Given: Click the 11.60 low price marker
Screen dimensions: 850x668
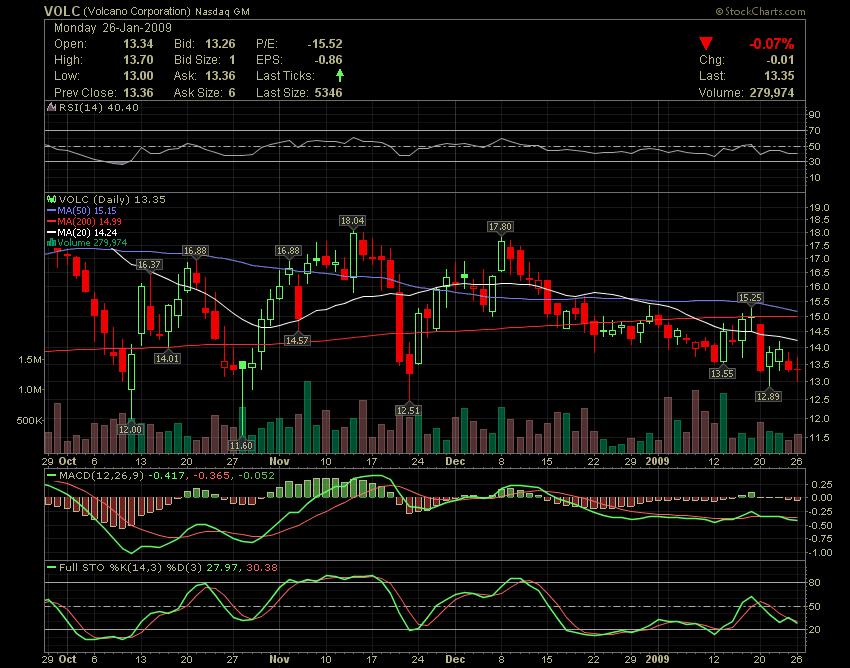Looking at the screenshot, I should point(241,446).
